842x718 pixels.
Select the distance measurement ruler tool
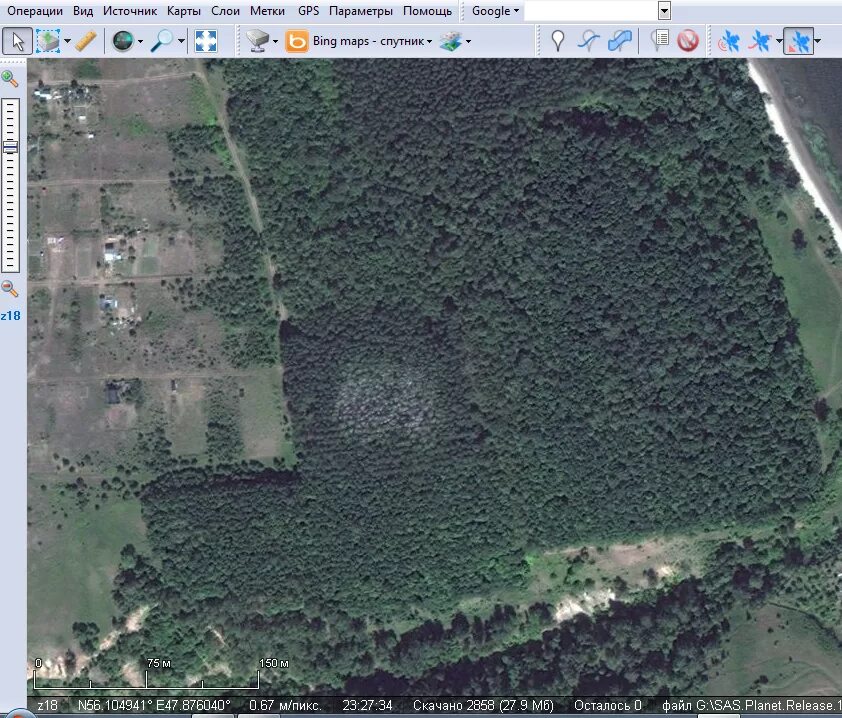(x=85, y=42)
